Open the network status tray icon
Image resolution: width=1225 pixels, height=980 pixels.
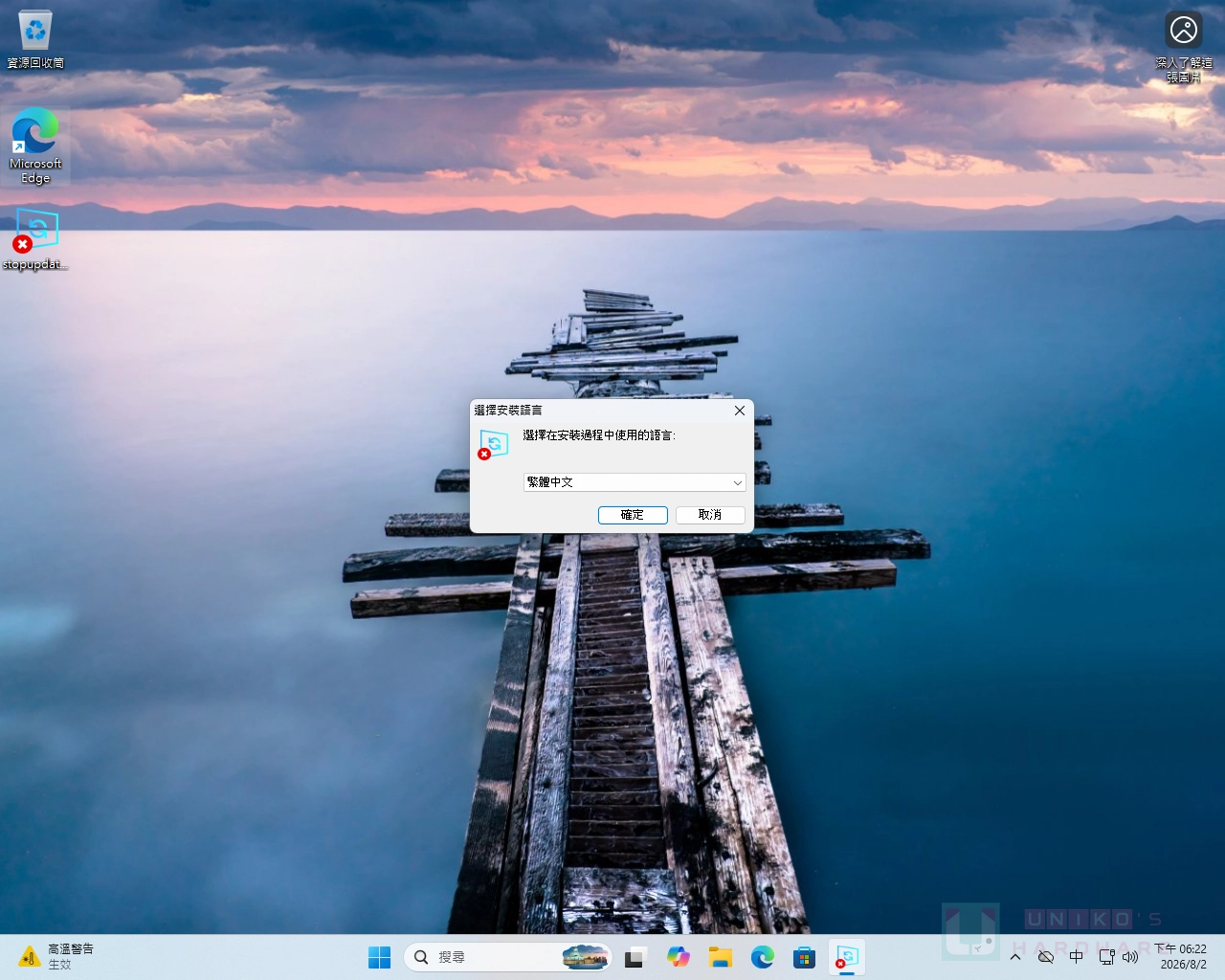[1106, 957]
